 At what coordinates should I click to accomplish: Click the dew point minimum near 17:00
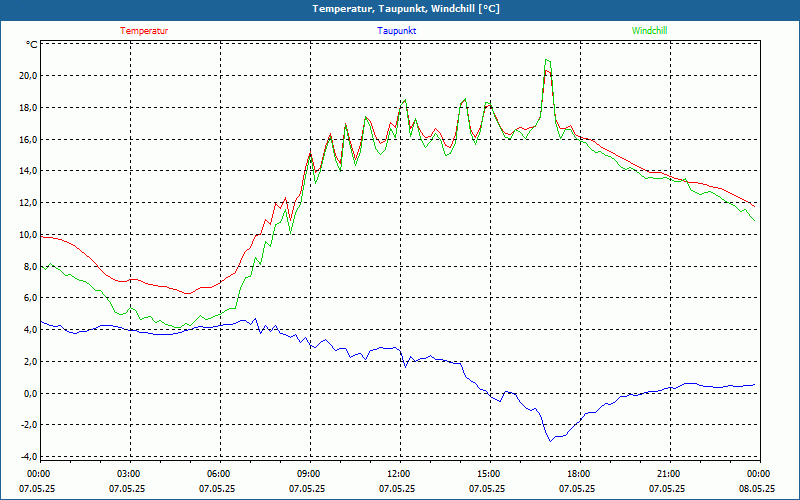click(550, 441)
